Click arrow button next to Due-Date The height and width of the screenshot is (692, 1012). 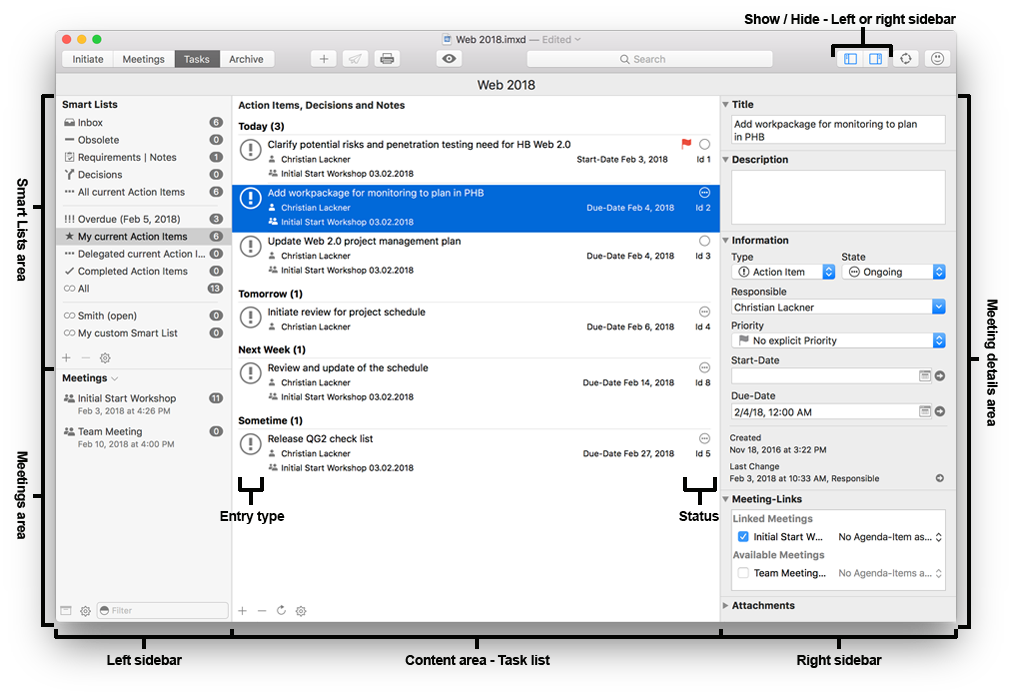[x=940, y=411]
